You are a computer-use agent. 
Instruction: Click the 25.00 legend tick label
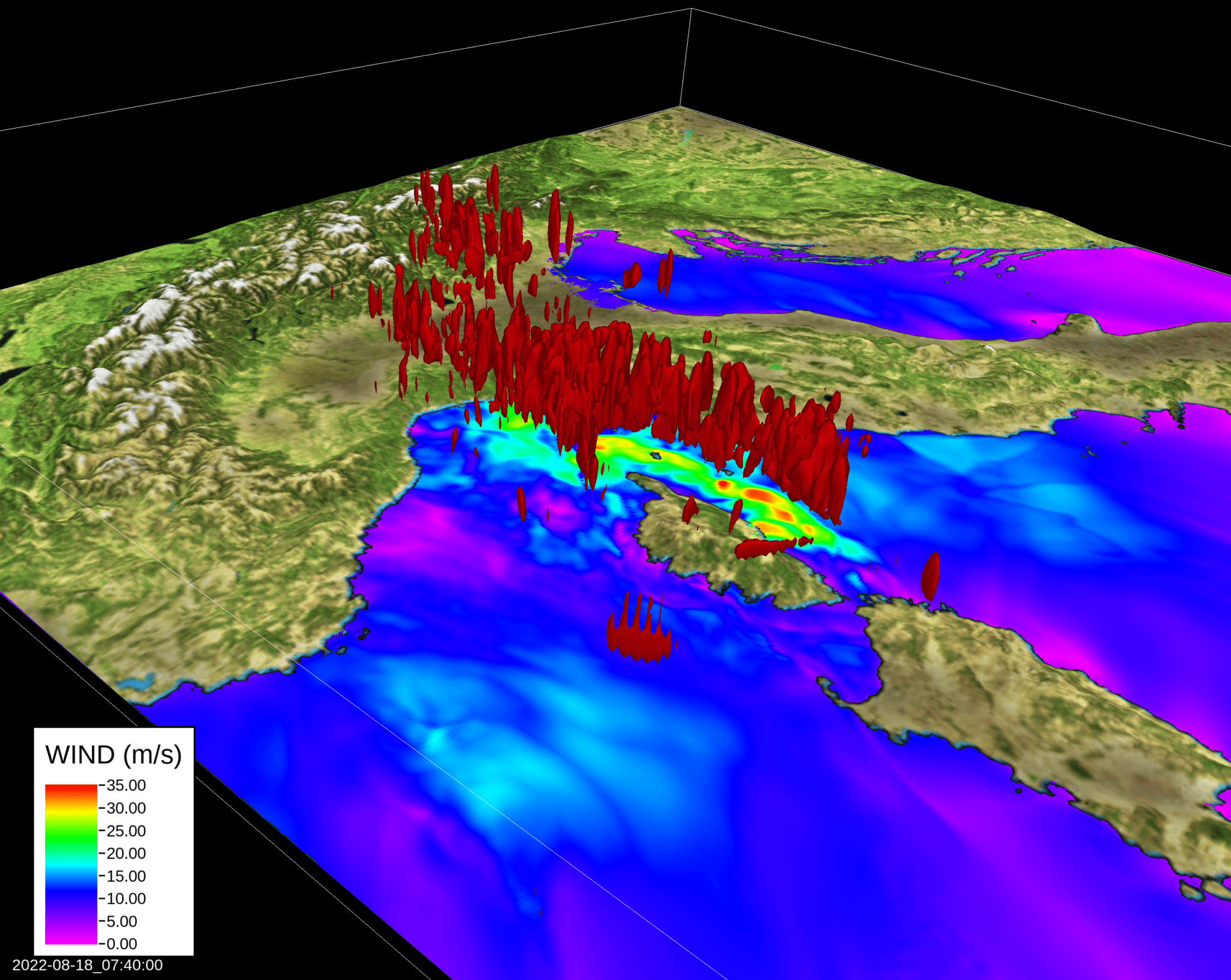[126, 831]
